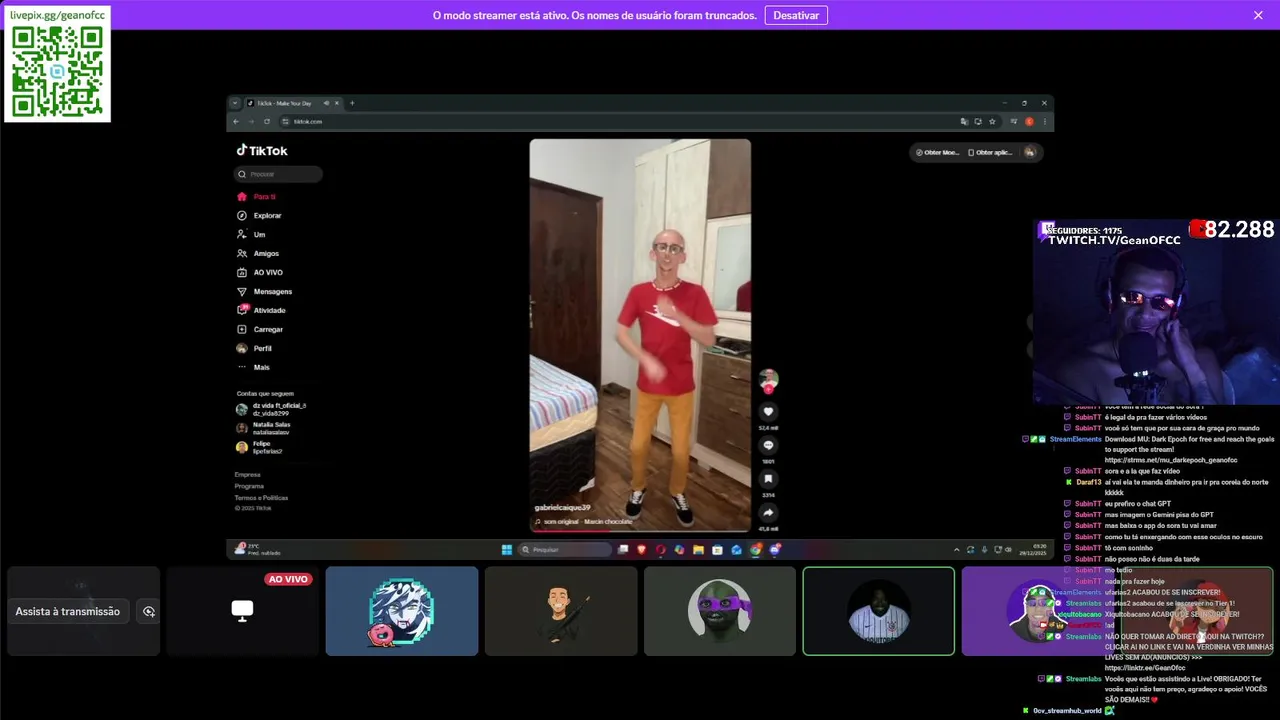Click the TikTok Procurar search field
The width and height of the screenshot is (1280, 720).
point(279,174)
